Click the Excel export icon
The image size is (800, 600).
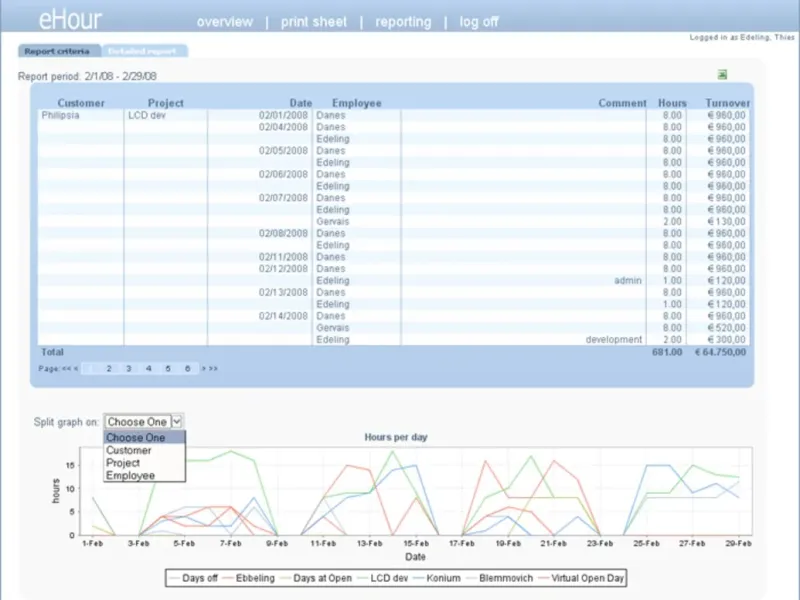click(722, 74)
